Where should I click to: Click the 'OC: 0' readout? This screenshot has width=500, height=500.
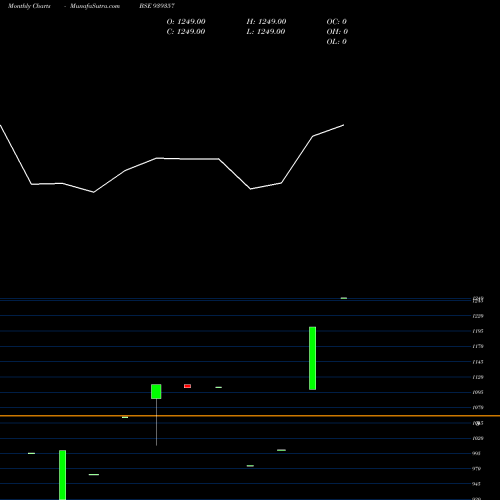(x=336, y=22)
